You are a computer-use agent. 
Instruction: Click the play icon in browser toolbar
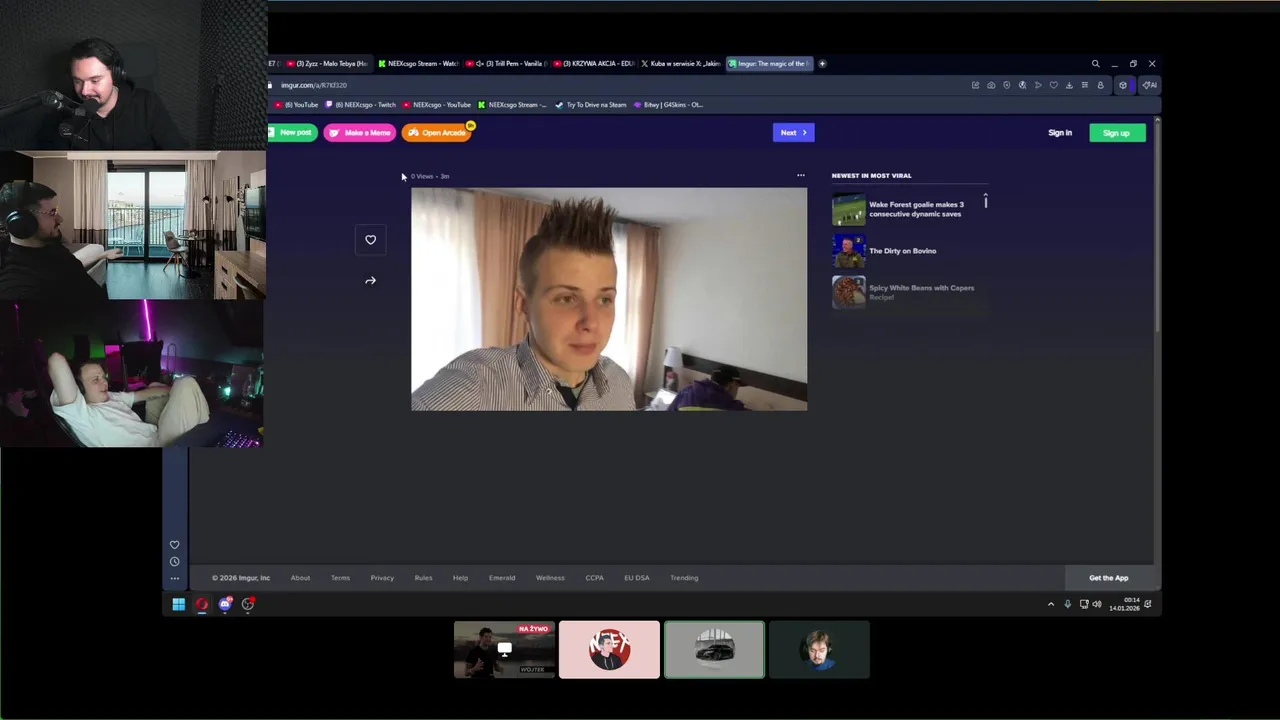[x=1038, y=85]
